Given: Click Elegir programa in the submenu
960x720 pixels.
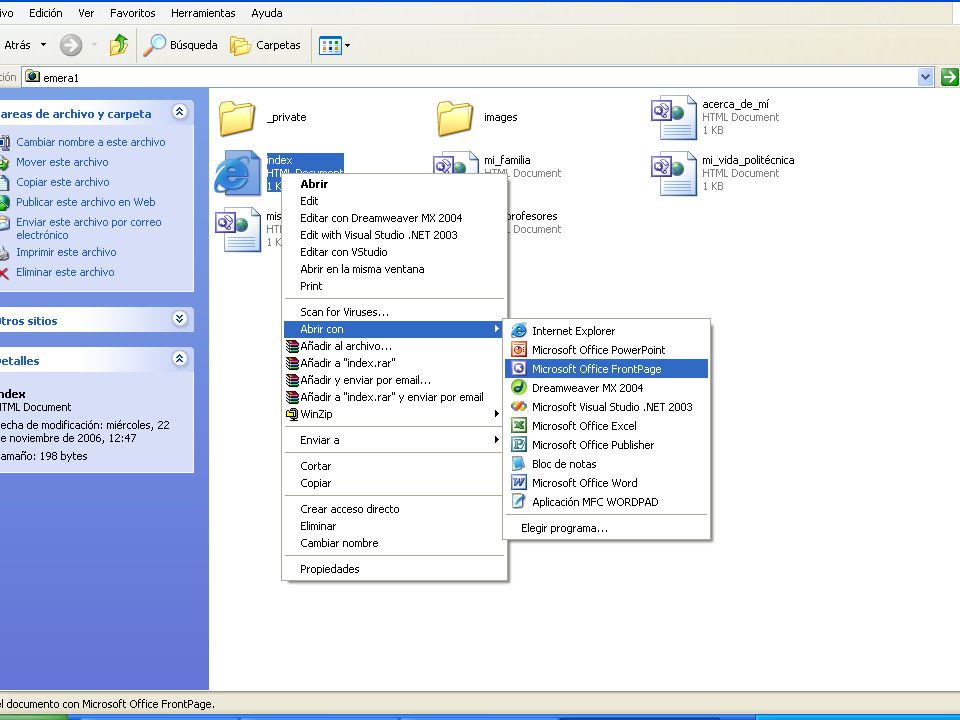Looking at the screenshot, I should click(606, 528).
